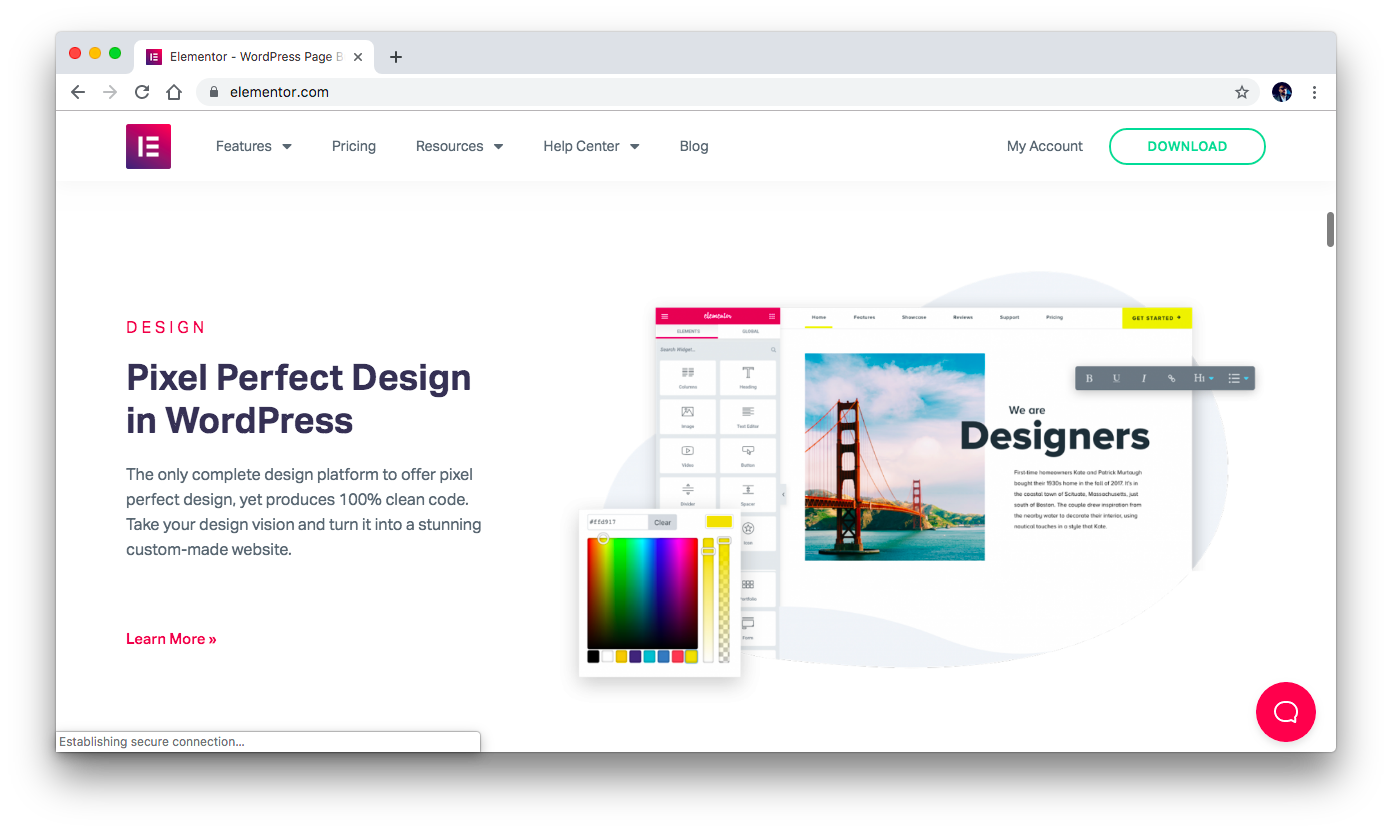
Task: Select the Columns widget in the Elementor panel
Action: pos(688,377)
